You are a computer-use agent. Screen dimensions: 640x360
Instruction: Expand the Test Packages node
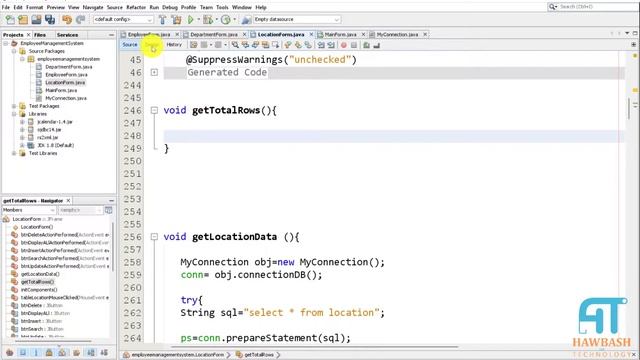(14, 106)
